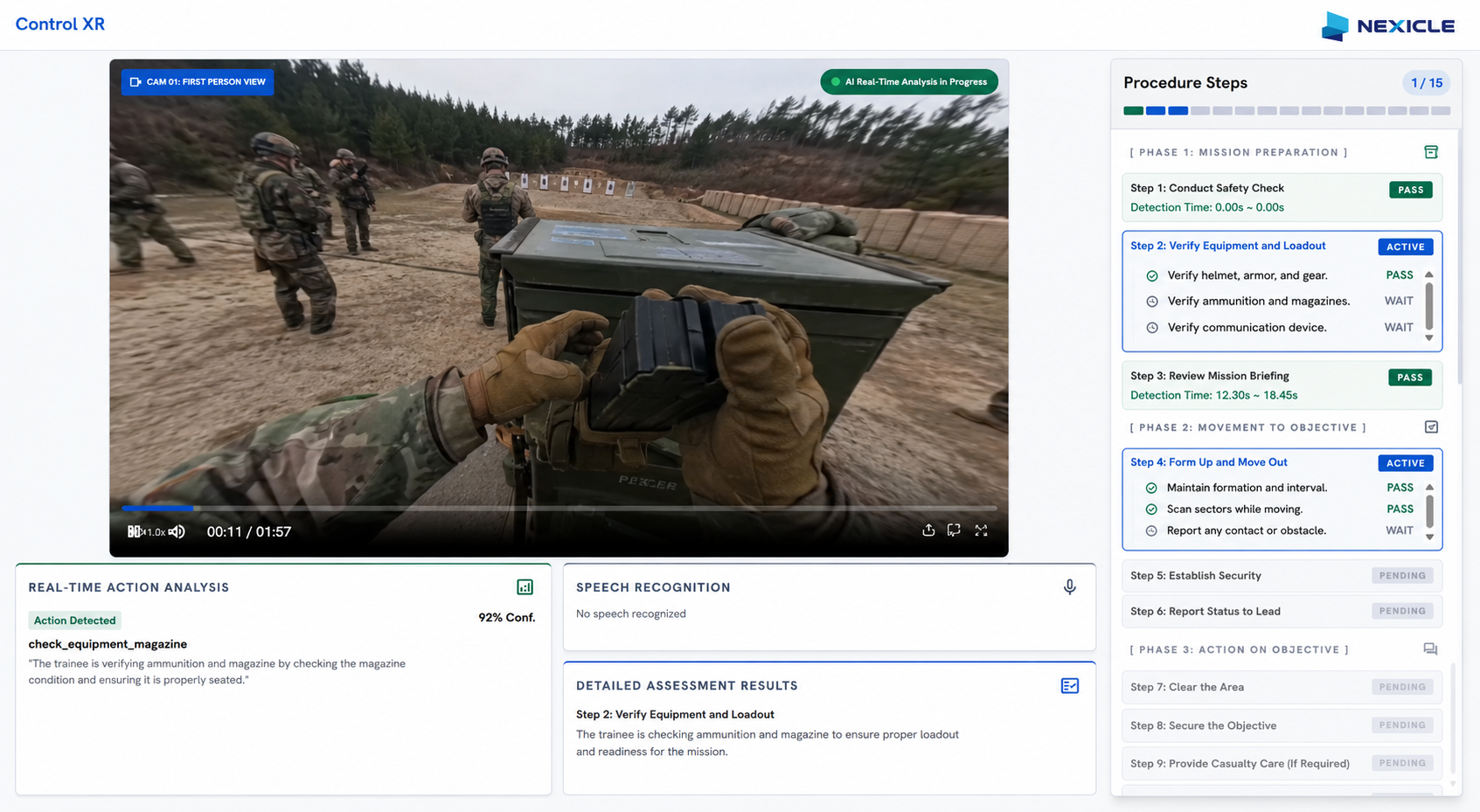
Task: Click clock icon for Verify ammunition and magazines
Action: pyautogui.click(x=1152, y=302)
